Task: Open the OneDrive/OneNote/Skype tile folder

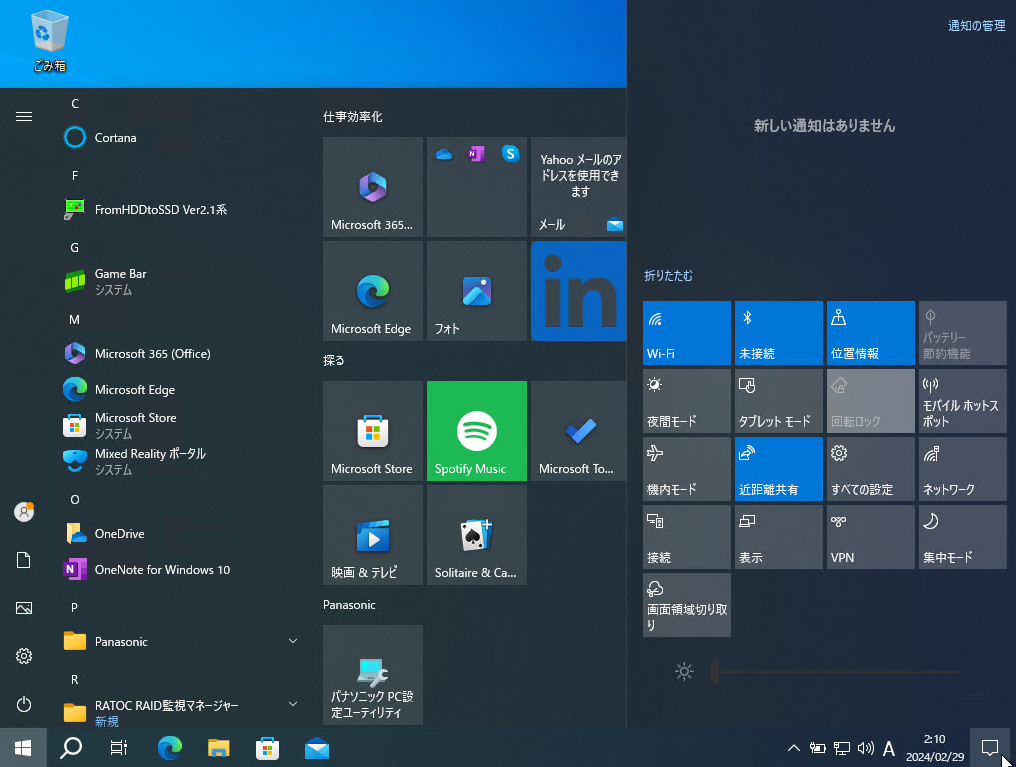Action: click(x=477, y=187)
